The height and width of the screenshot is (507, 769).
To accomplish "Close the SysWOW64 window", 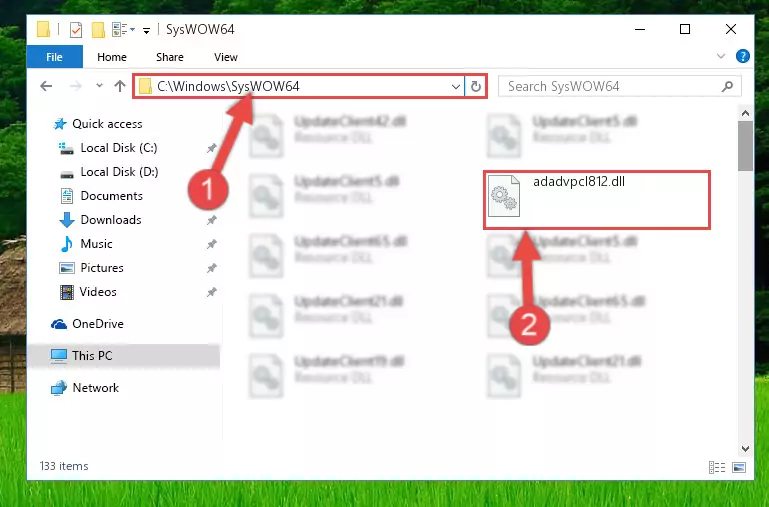I will coord(731,29).
